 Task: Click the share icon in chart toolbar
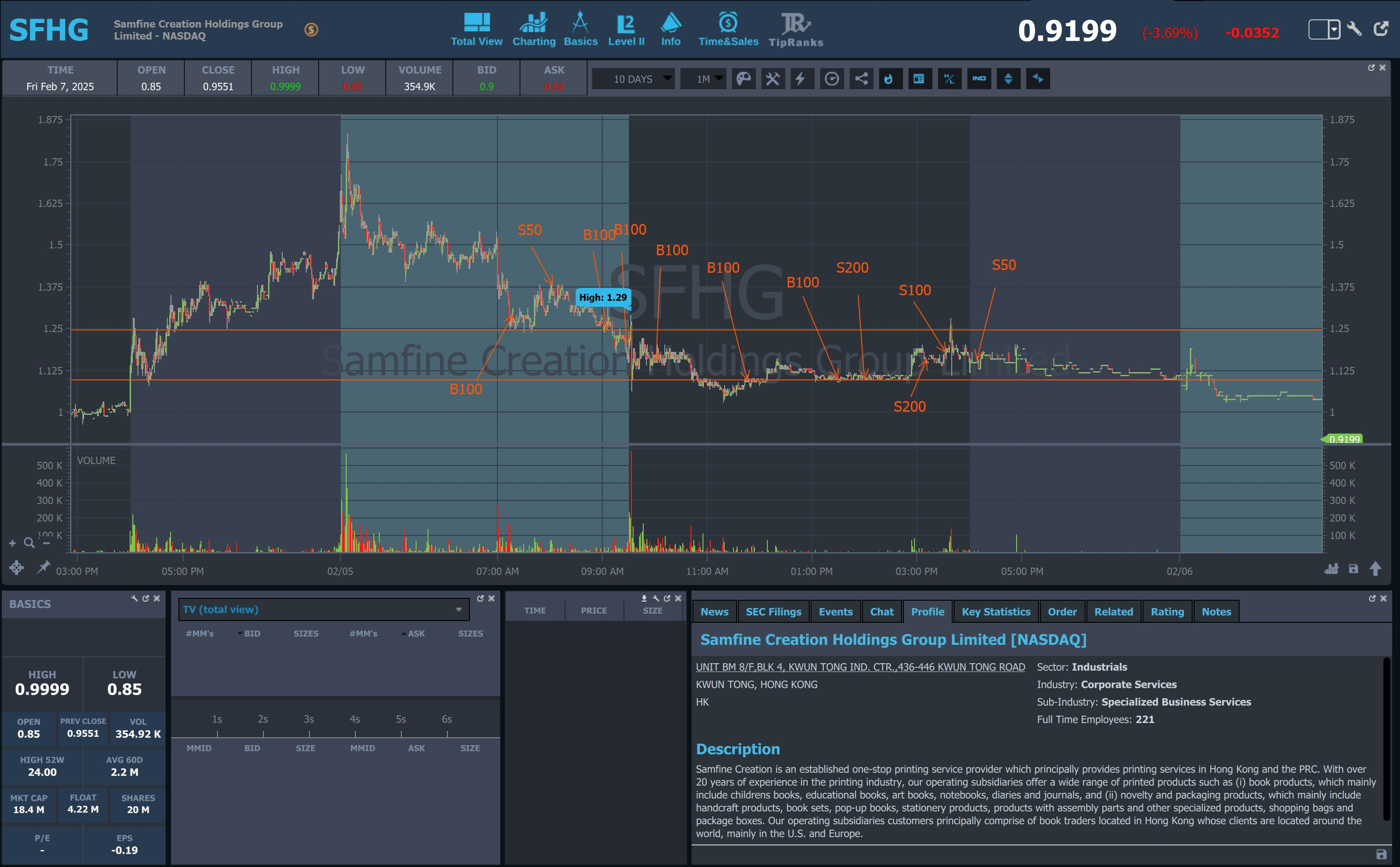click(x=861, y=79)
